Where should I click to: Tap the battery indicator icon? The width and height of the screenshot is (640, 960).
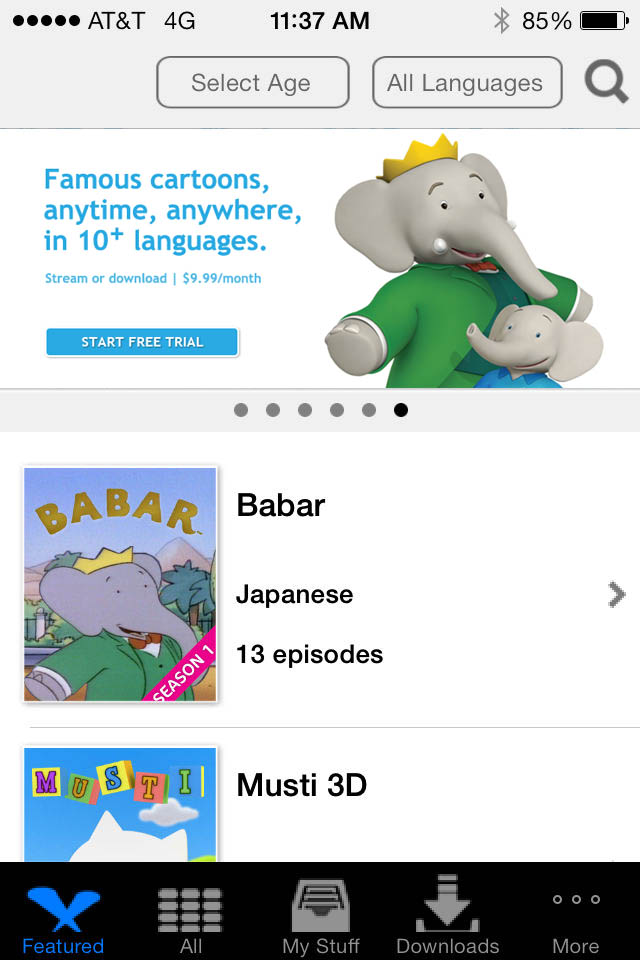point(604,21)
